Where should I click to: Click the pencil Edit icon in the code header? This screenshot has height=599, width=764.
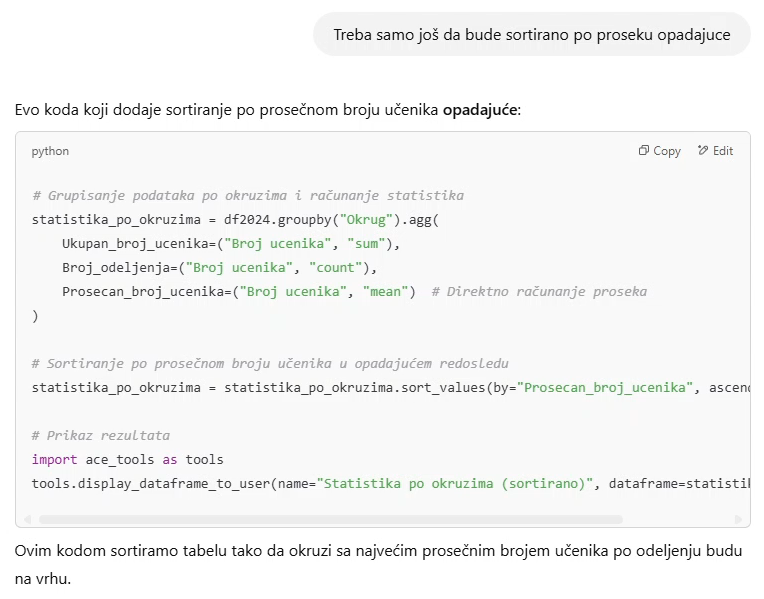click(x=703, y=151)
